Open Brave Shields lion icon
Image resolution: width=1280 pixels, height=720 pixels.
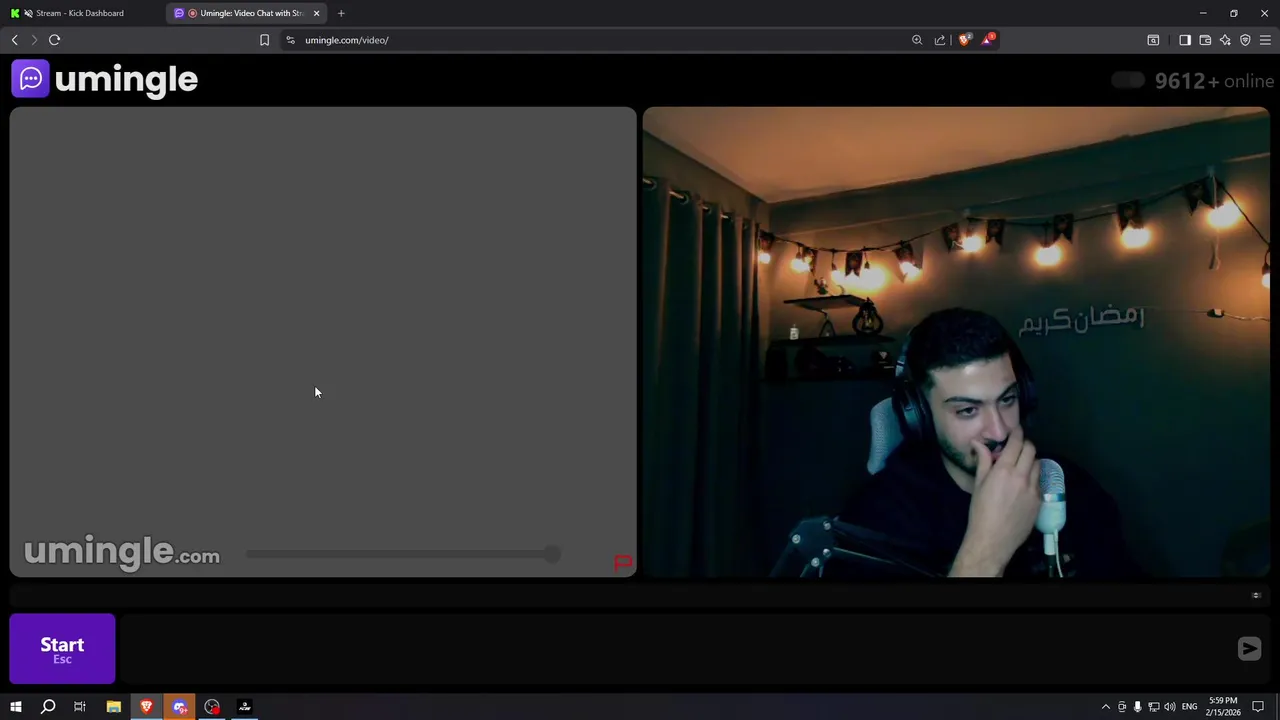965,40
